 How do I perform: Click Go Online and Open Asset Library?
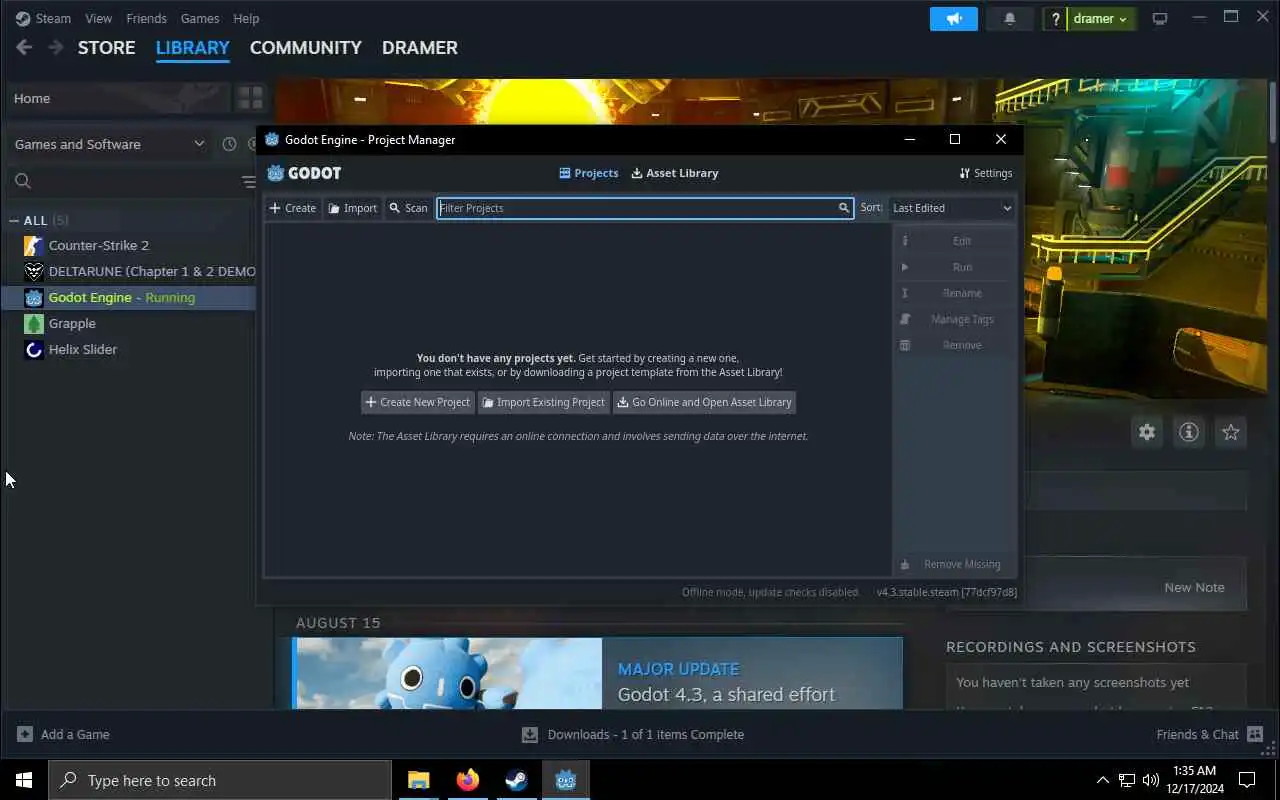click(x=704, y=402)
